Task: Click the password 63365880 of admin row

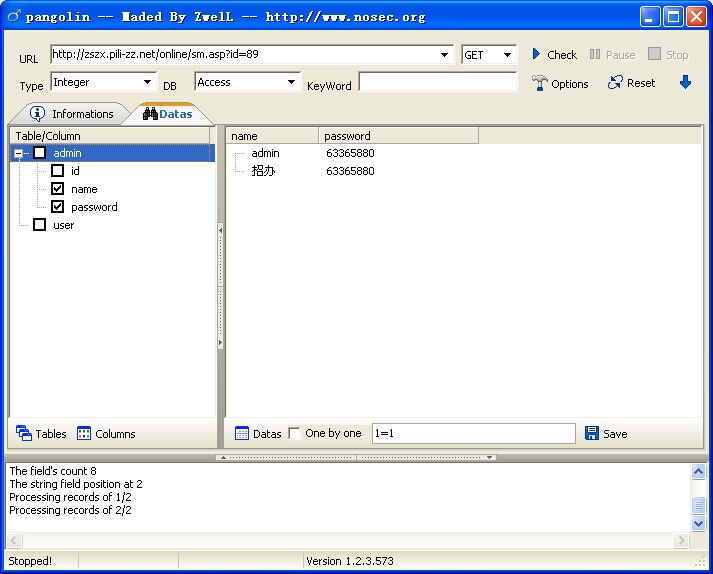Action: pyautogui.click(x=350, y=153)
